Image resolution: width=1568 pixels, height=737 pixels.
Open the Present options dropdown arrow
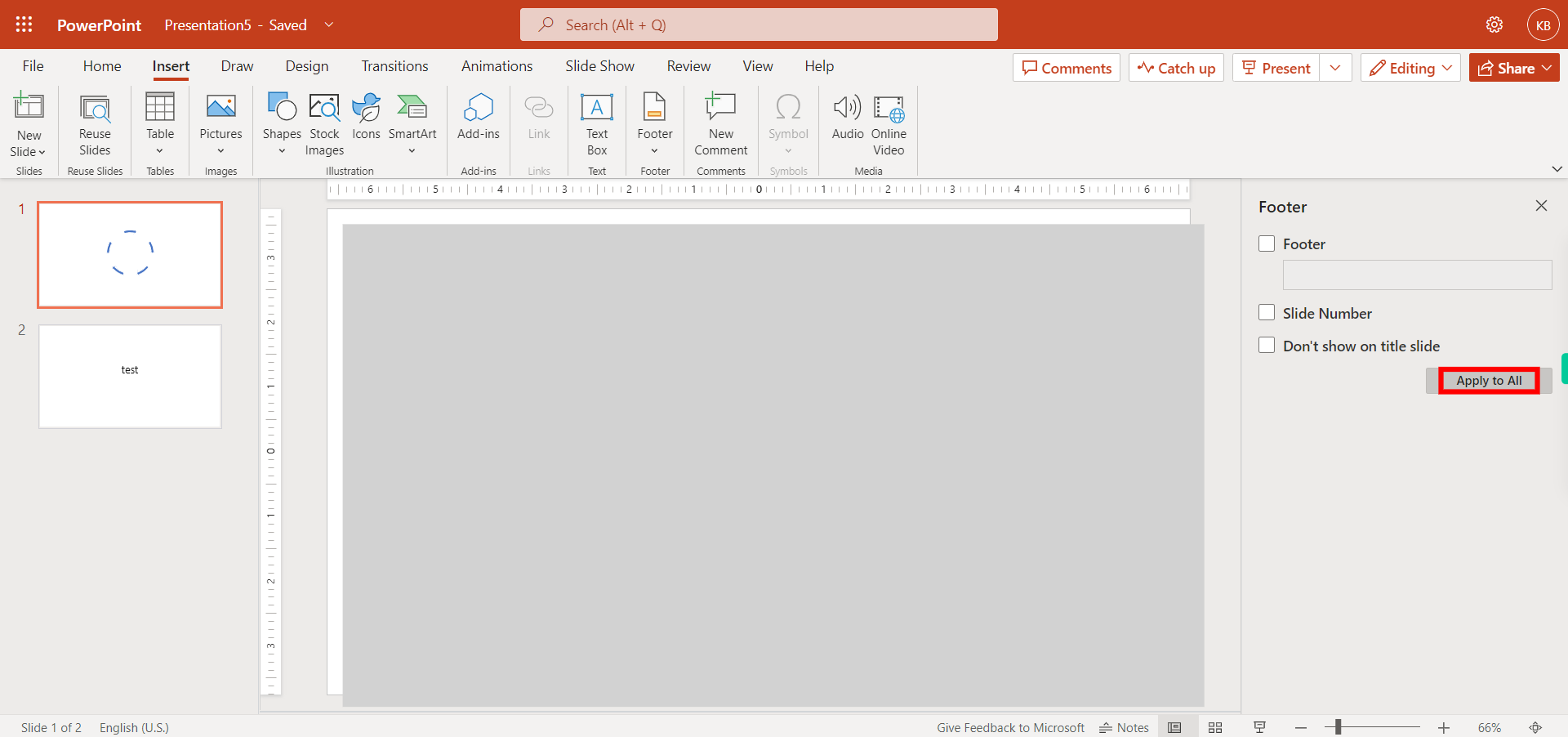(x=1335, y=68)
